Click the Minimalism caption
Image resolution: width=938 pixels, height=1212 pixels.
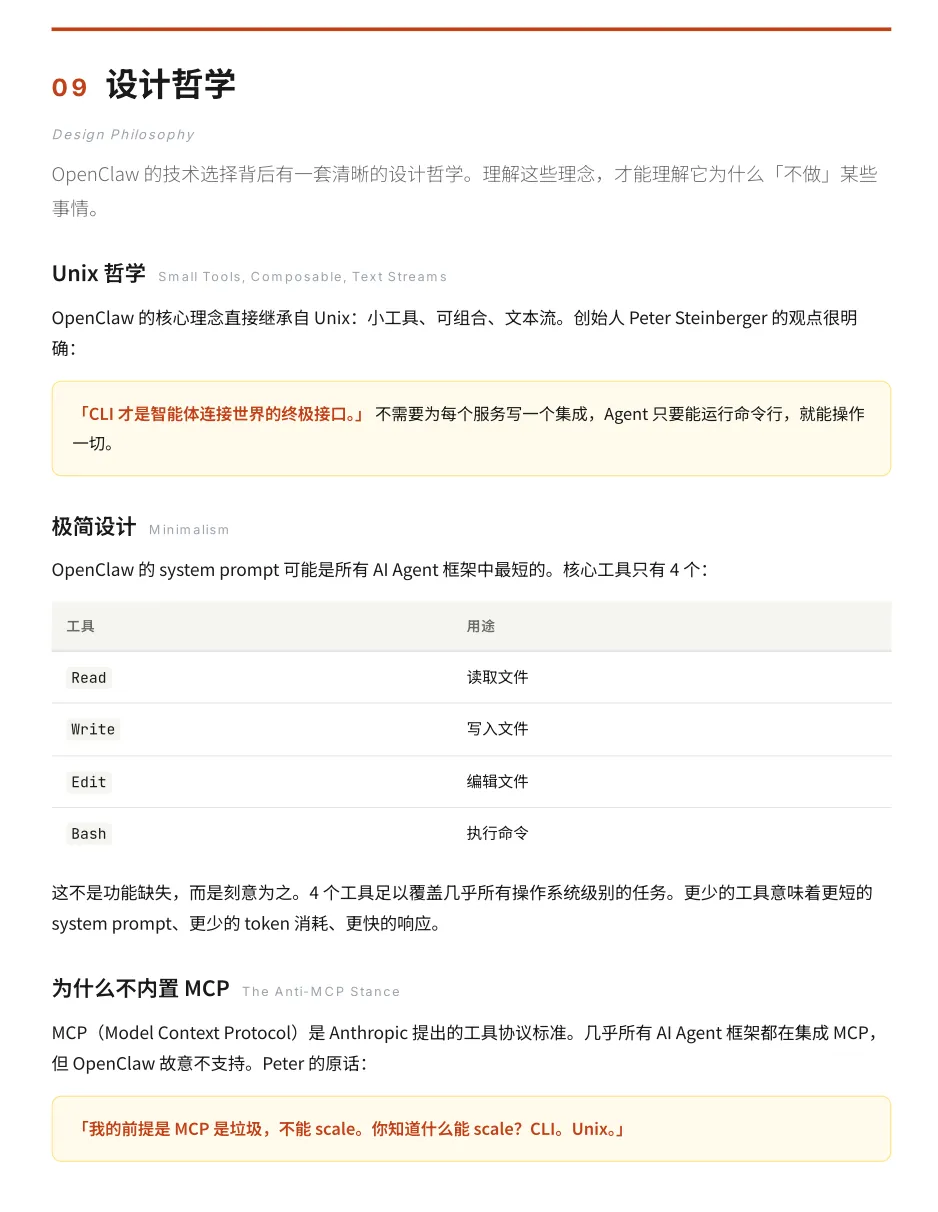(189, 530)
